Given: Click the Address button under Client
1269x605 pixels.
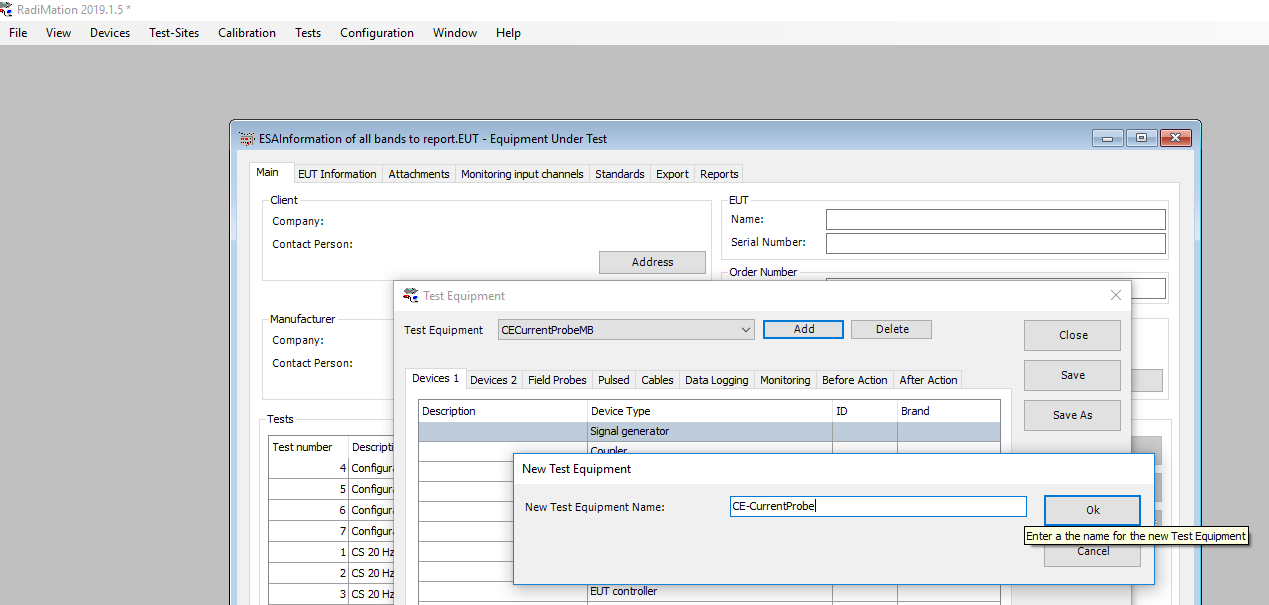Looking at the screenshot, I should 652,262.
